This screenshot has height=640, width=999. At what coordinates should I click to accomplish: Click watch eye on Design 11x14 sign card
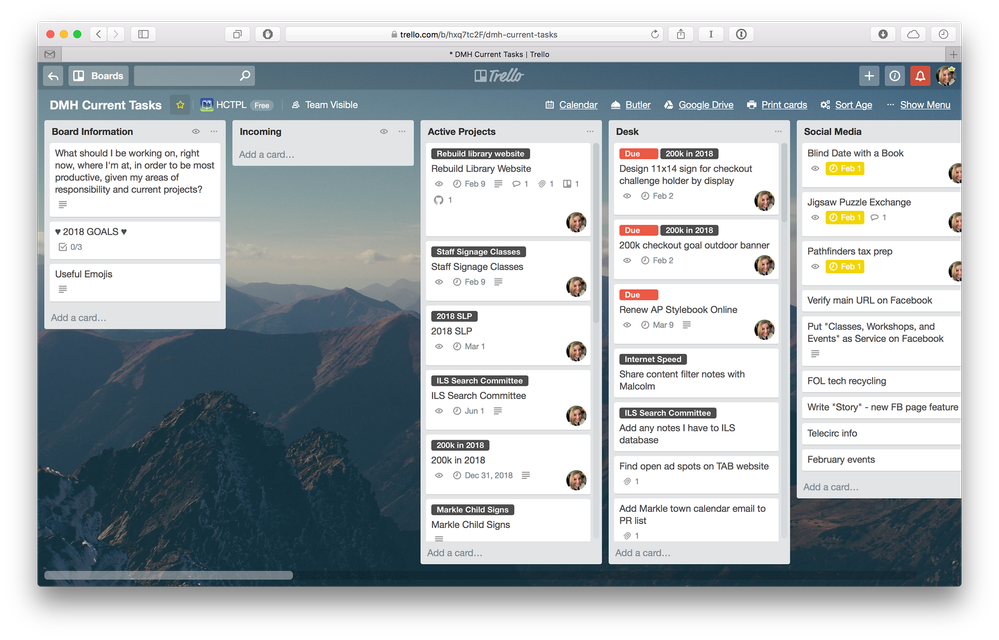point(627,196)
